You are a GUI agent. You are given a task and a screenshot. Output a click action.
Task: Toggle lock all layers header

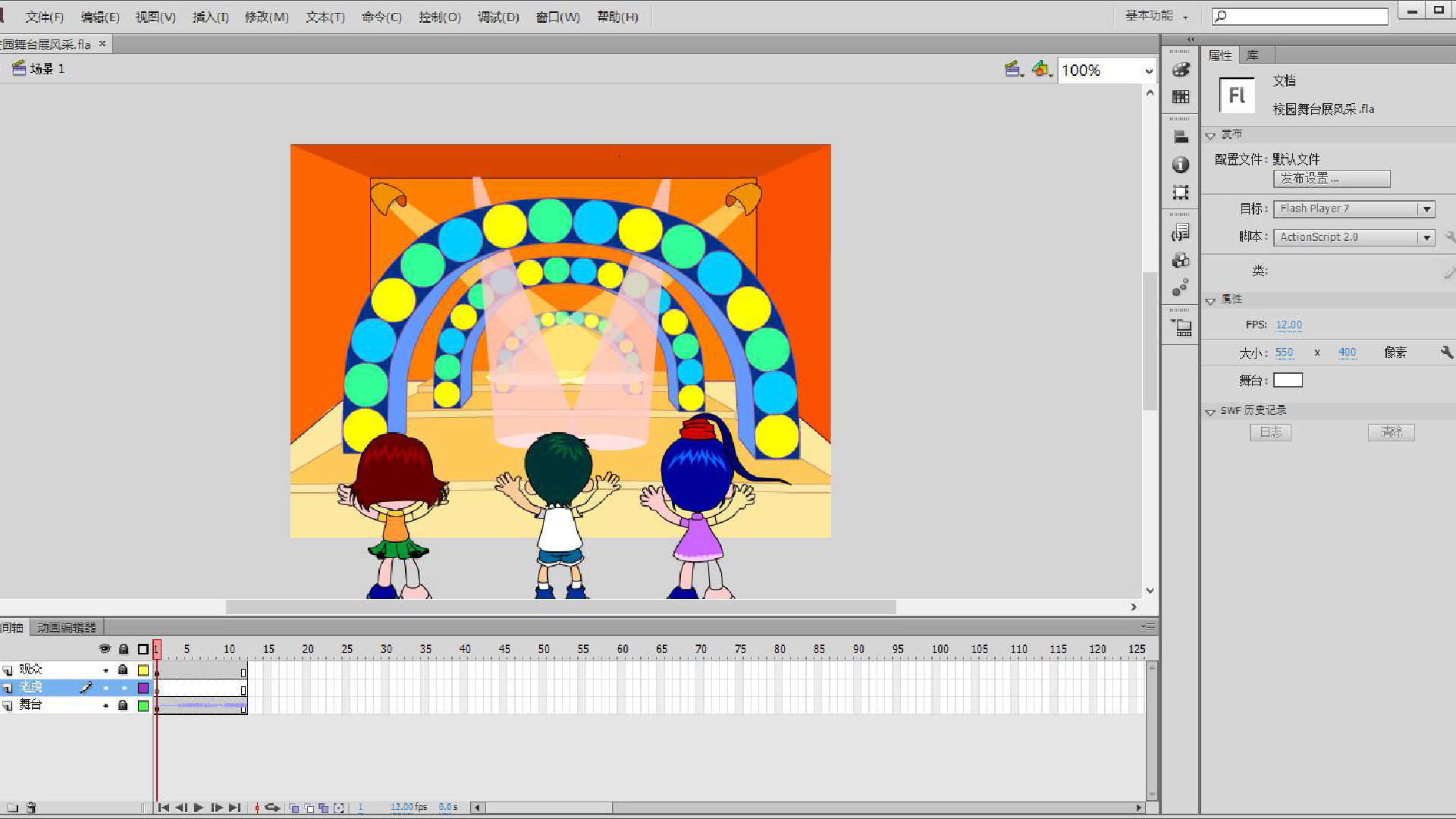coord(124,649)
